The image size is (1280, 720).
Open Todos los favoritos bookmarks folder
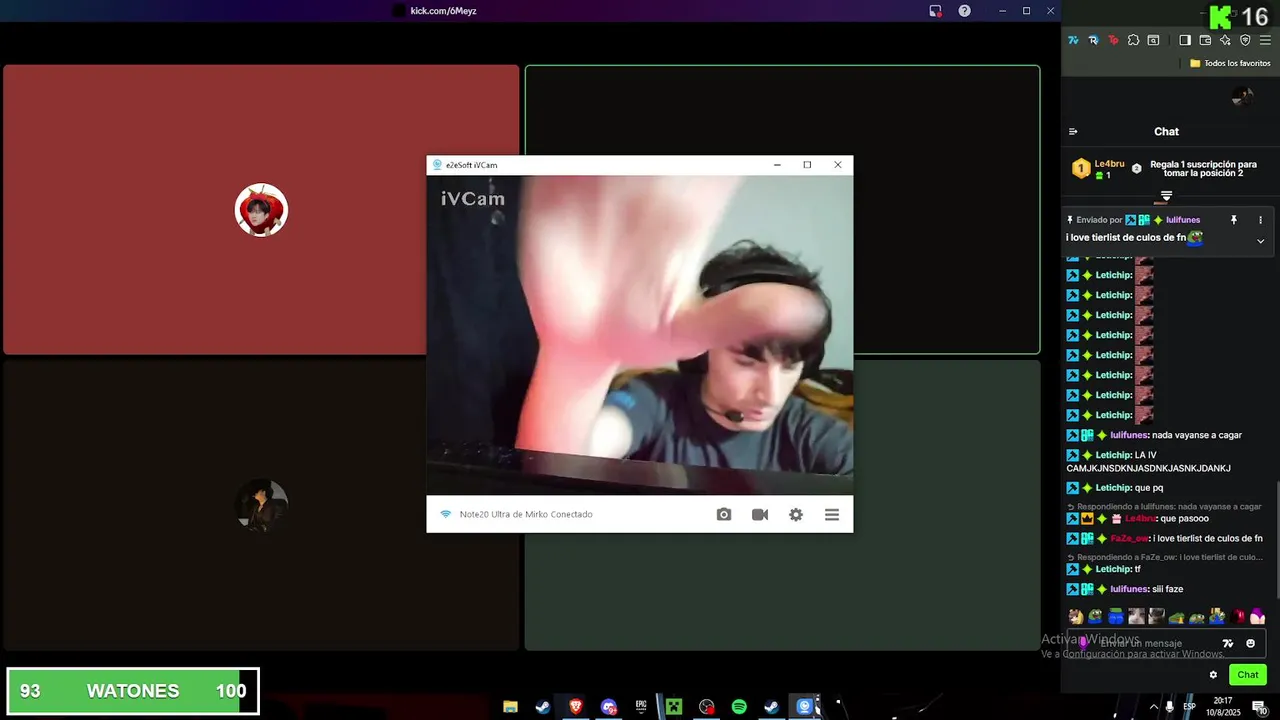coord(1230,63)
